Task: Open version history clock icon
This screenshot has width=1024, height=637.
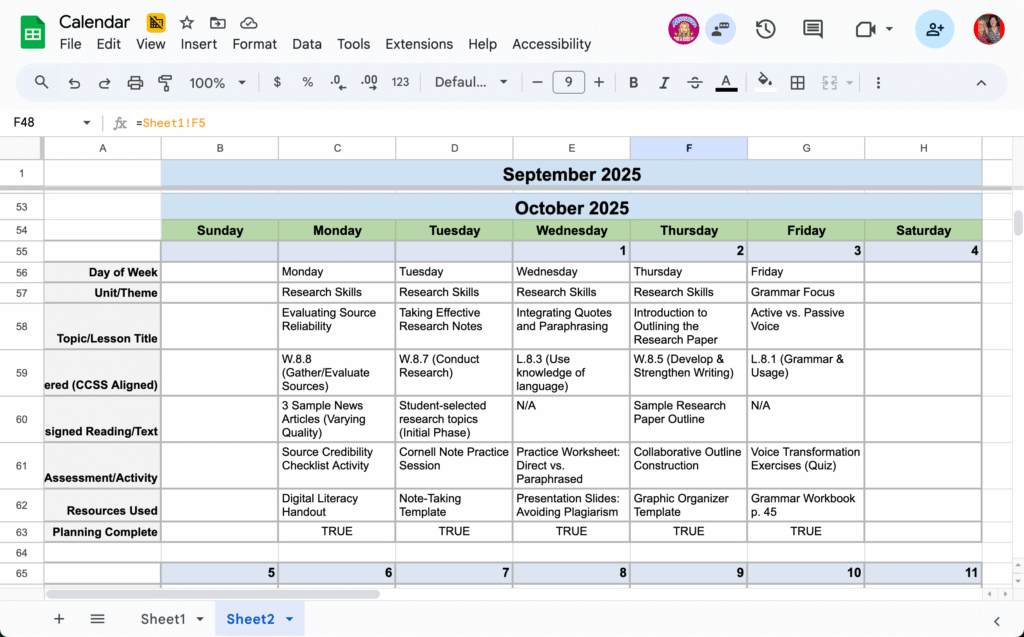Action: tap(765, 29)
